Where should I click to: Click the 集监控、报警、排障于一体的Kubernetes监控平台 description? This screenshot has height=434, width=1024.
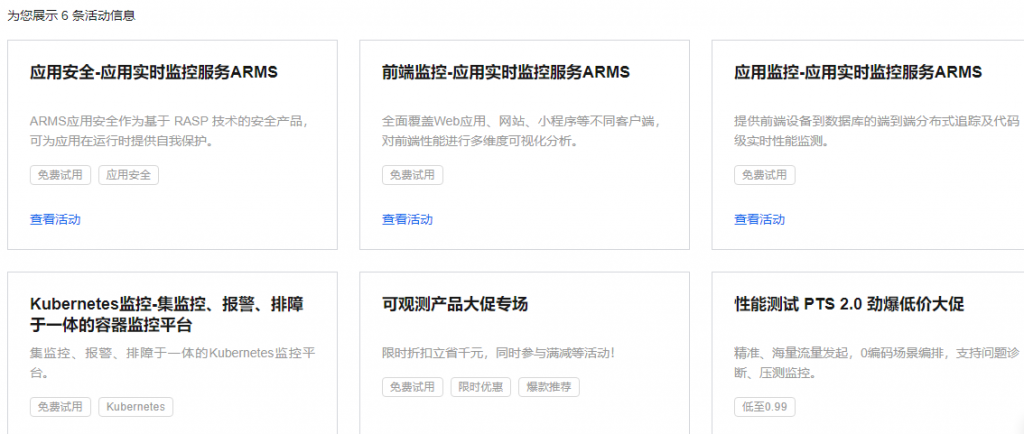click(174, 364)
